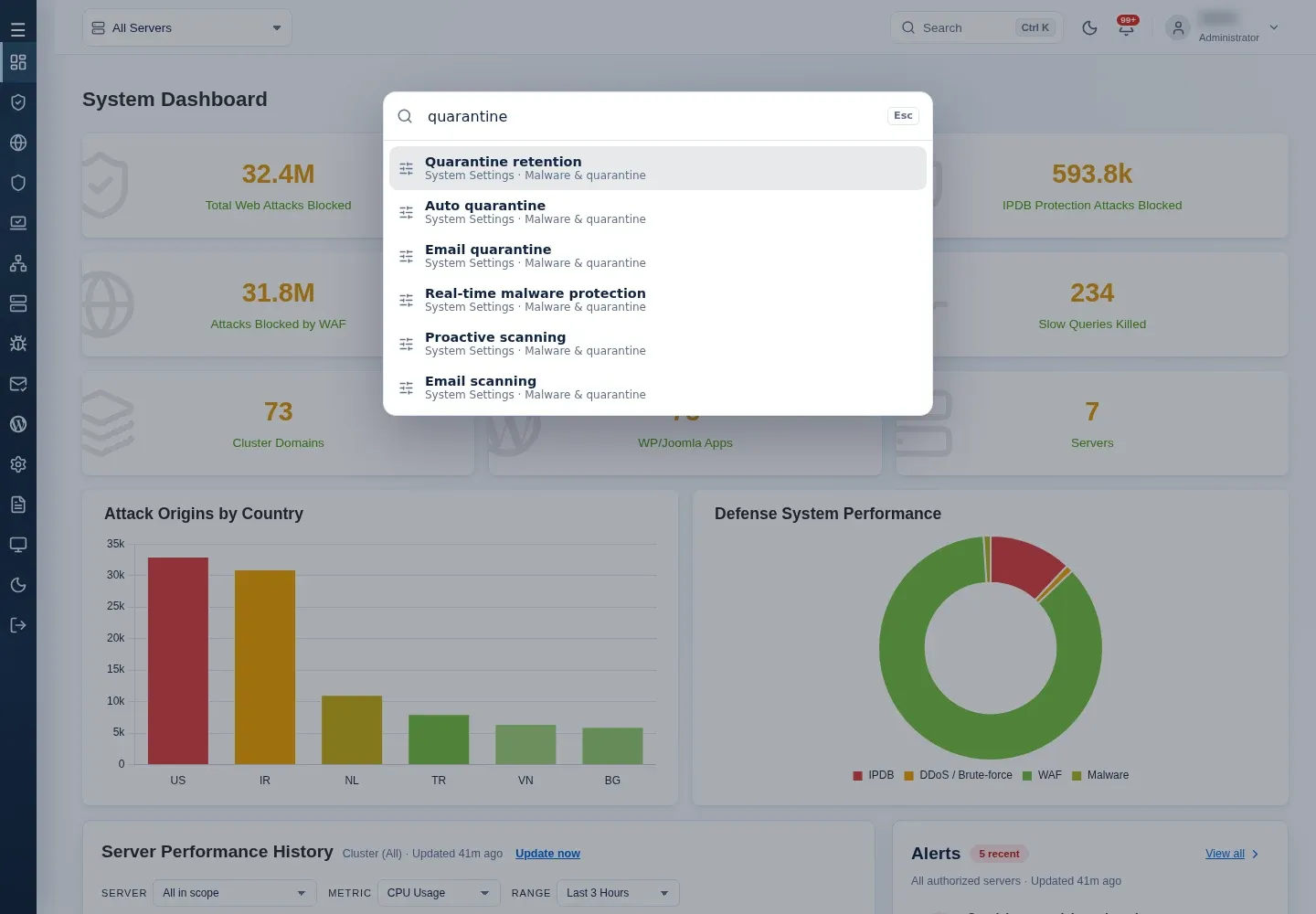Open the All Servers dropdown
This screenshot has height=914, width=1316.
click(x=187, y=27)
